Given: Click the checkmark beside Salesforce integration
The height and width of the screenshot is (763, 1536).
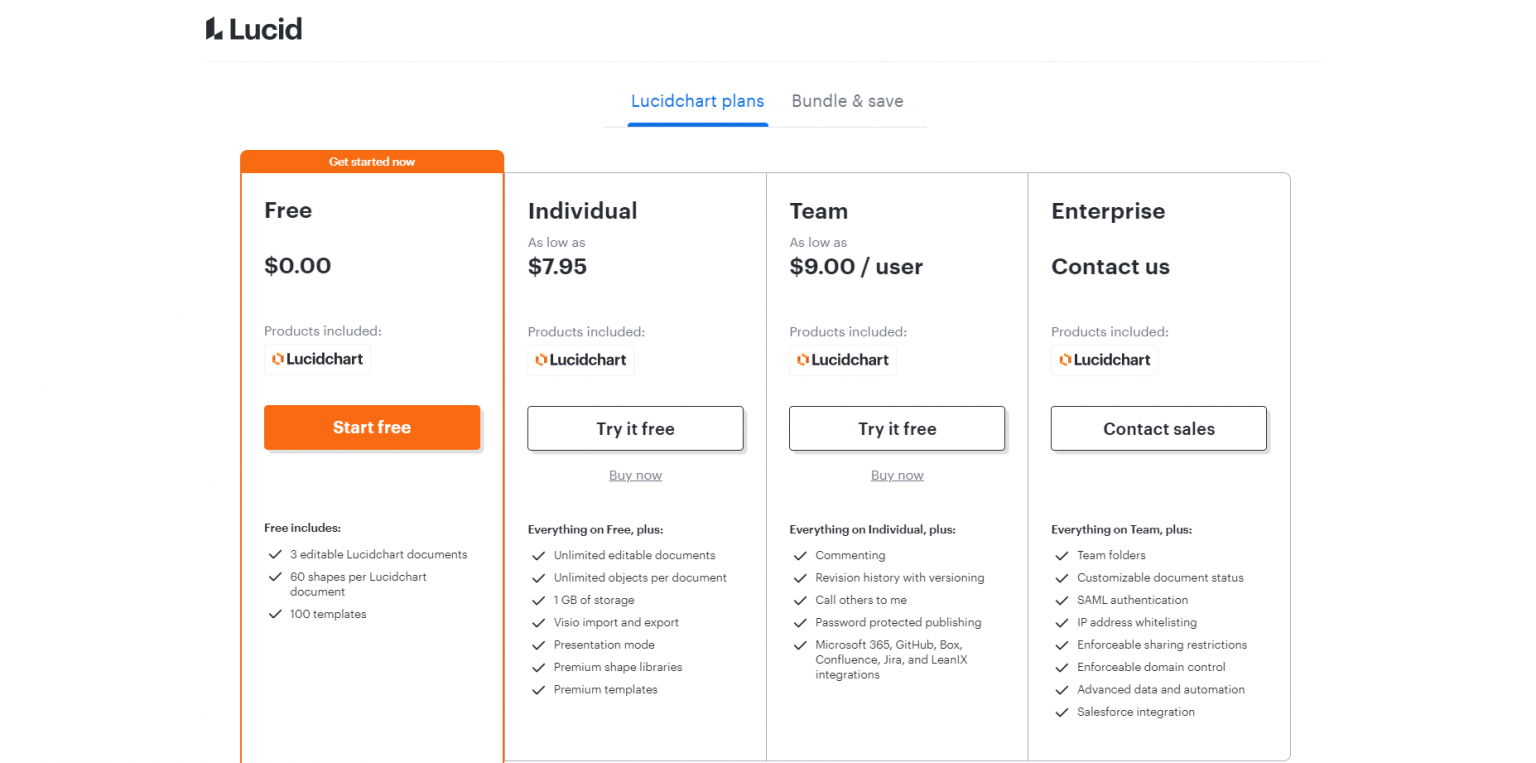Looking at the screenshot, I should (x=1062, y=711).
